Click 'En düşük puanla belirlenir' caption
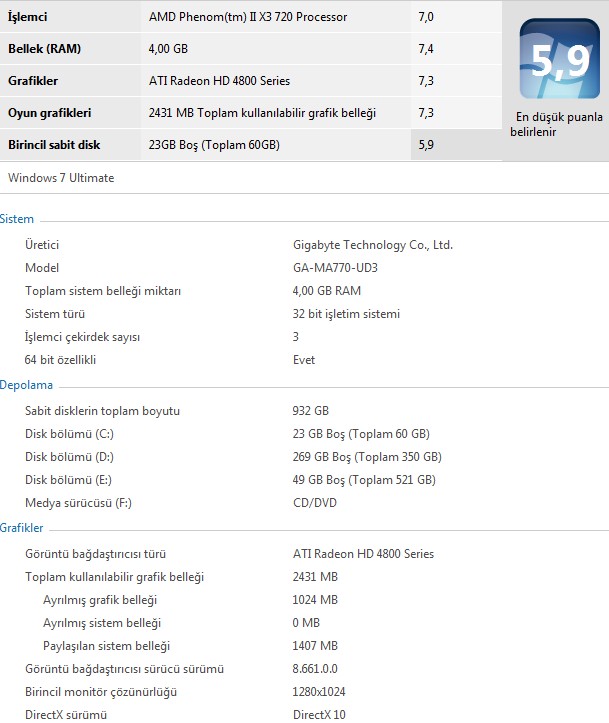Viewport: 609px width, 723px height. (556, 124)
